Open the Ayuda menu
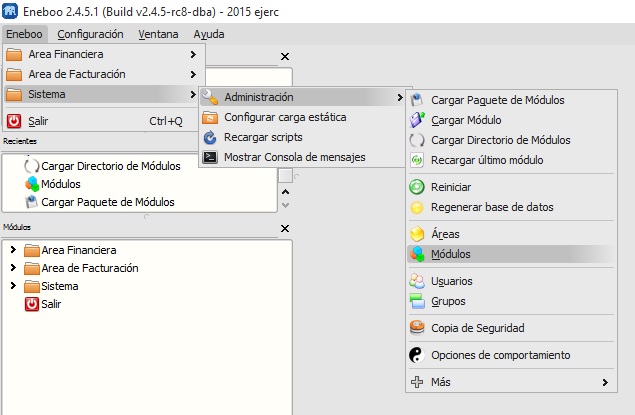 pyautogui.click(x=209, y=34)
